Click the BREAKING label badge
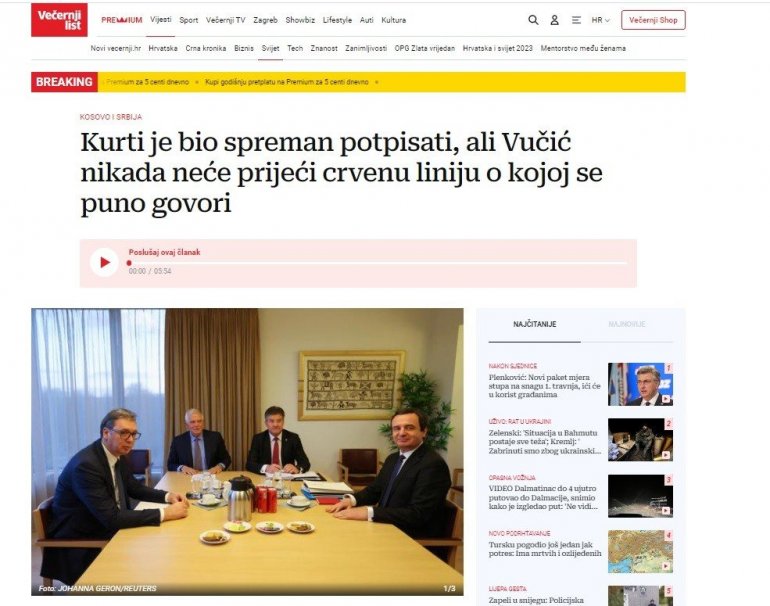770x606 pixels. coord(64,82)
